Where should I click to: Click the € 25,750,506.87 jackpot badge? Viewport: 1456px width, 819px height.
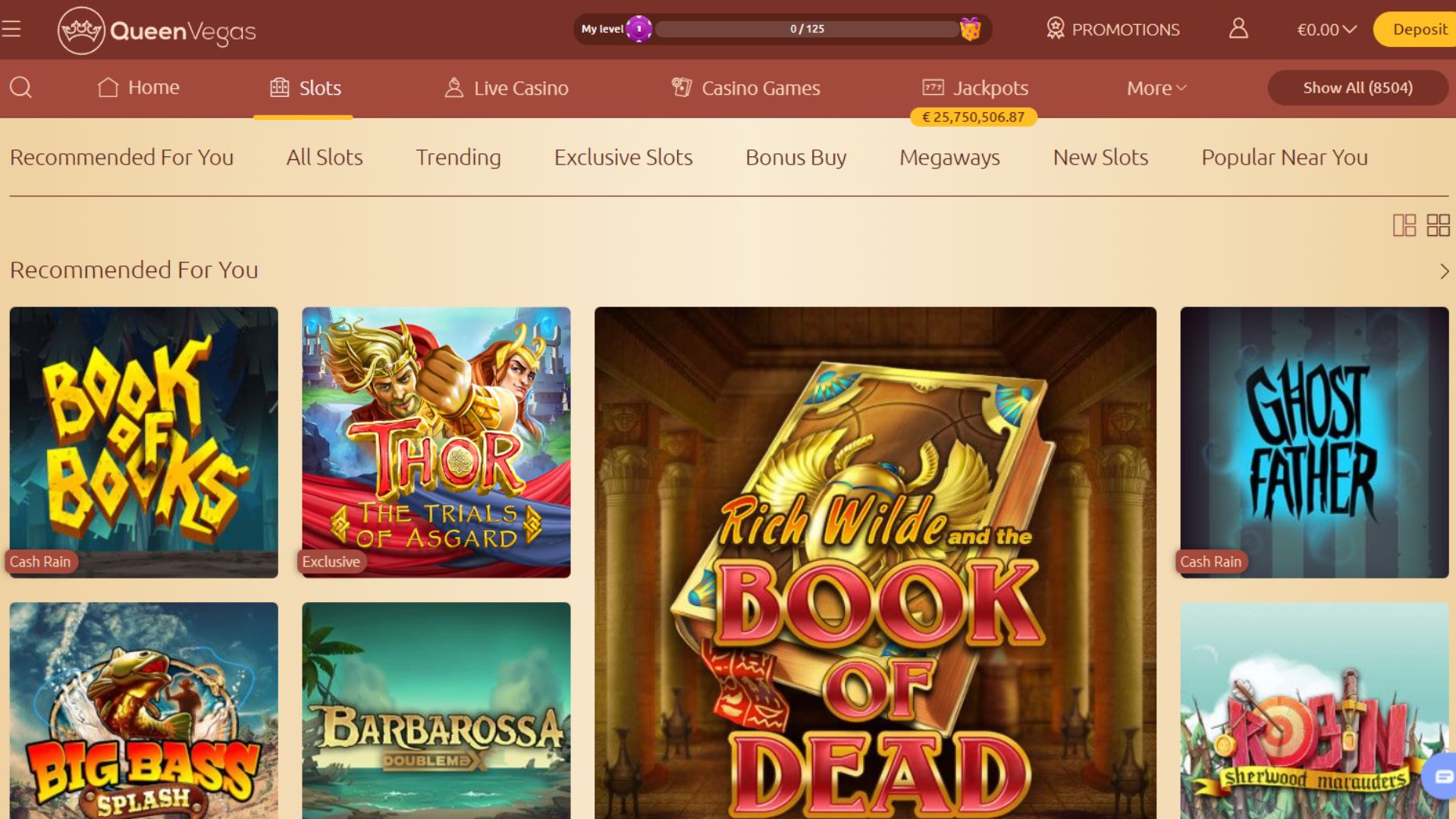point(973,117)
